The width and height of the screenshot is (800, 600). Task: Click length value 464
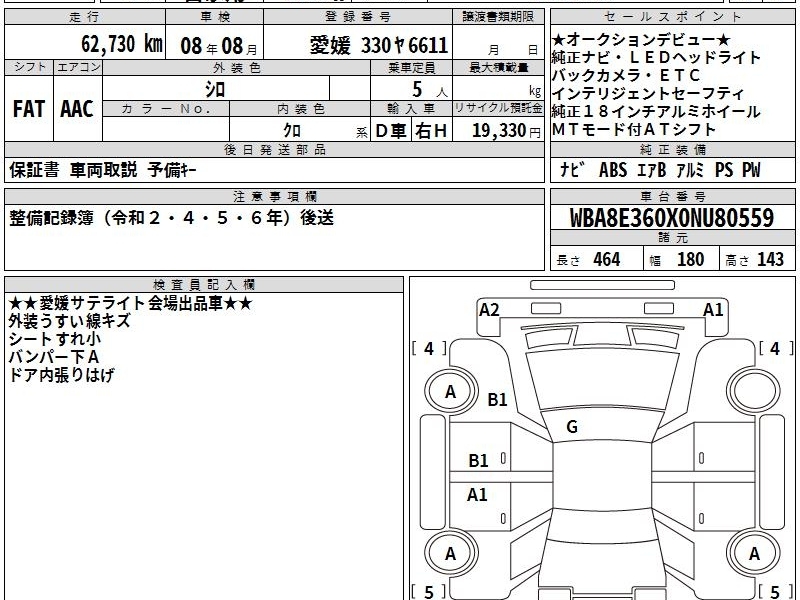pyautogui.click(x=607, y=260)
